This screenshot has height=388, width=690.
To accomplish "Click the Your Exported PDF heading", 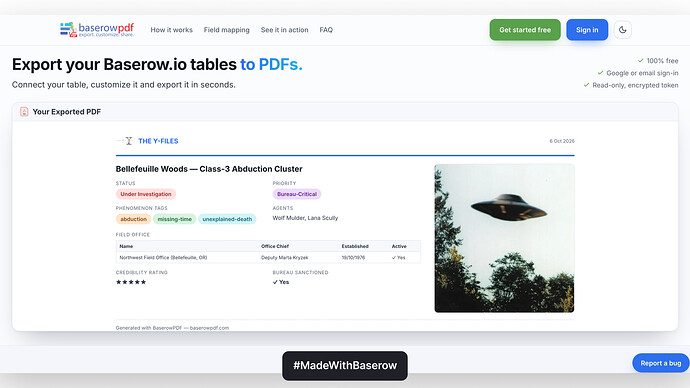I will [66, 112].
